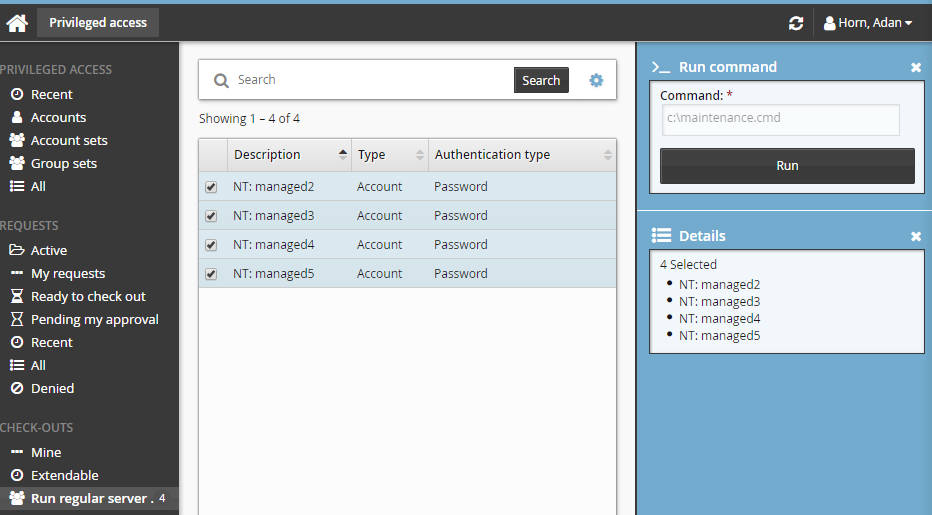Open Denied requests in sidebar
Viewport: 932px width, 515px height.
pyautogui.click(x=52, y=388)
